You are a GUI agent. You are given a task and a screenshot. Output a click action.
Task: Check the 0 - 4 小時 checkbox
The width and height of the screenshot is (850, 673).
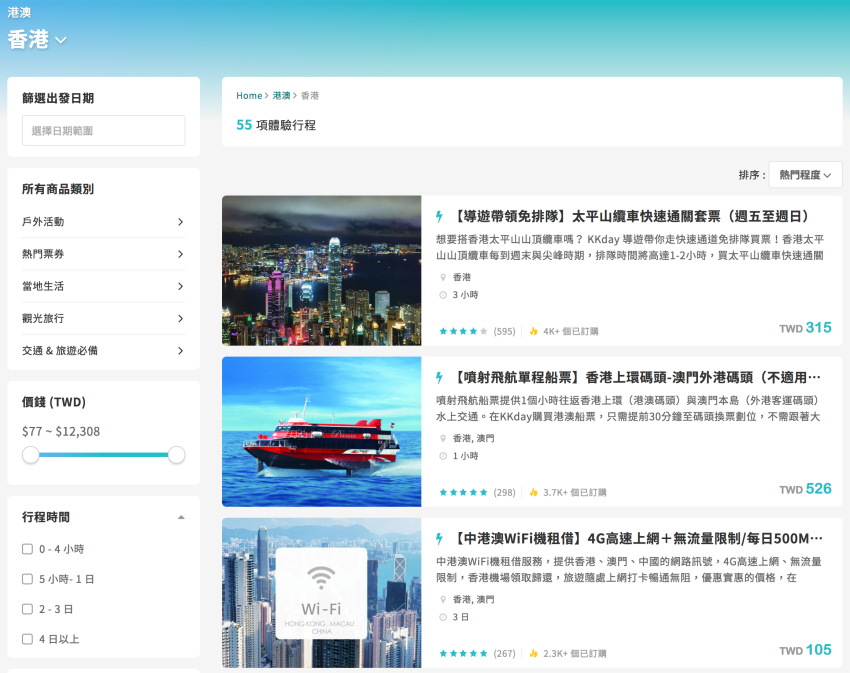pos(28,549)
